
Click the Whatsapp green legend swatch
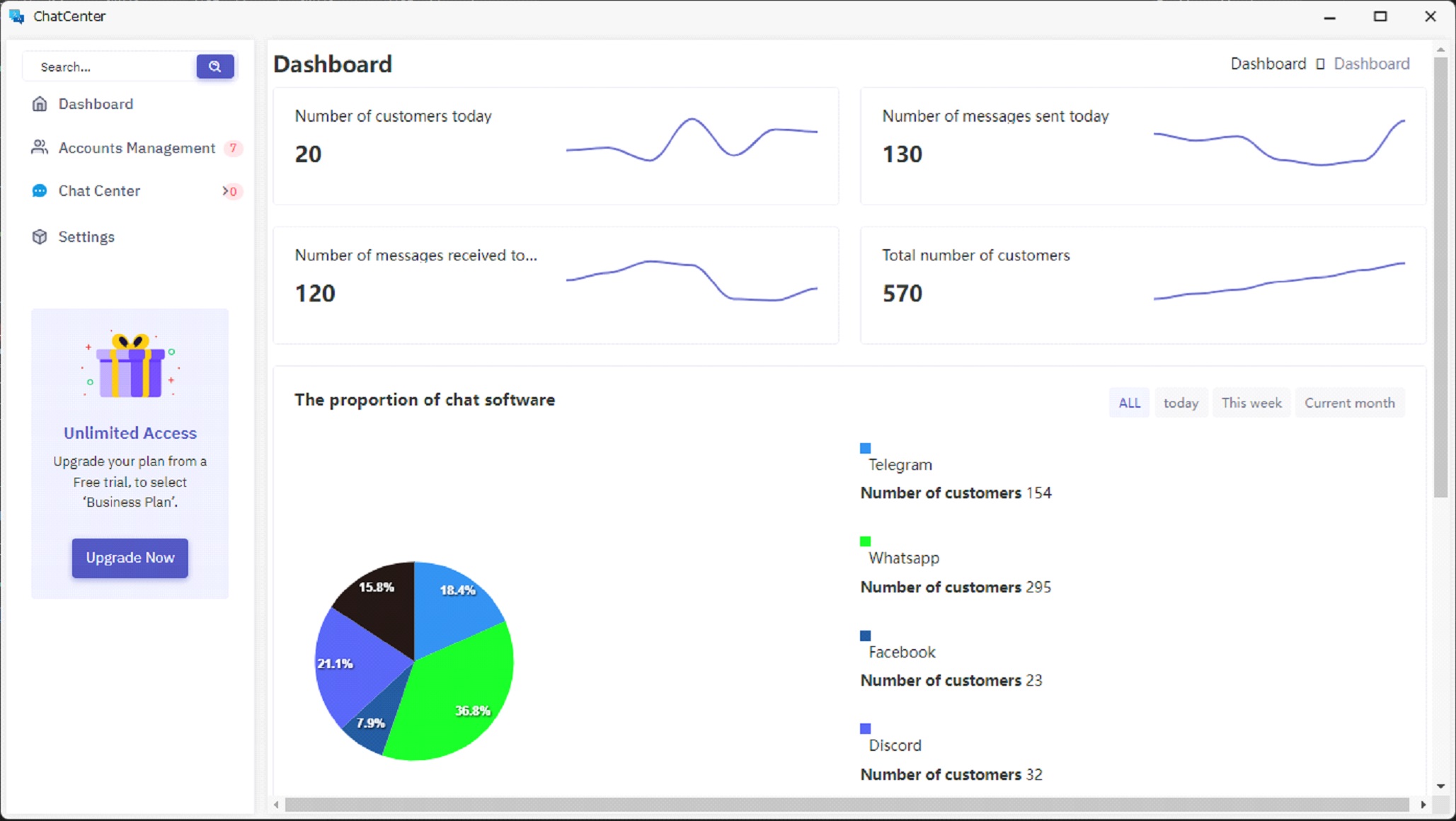865,541
